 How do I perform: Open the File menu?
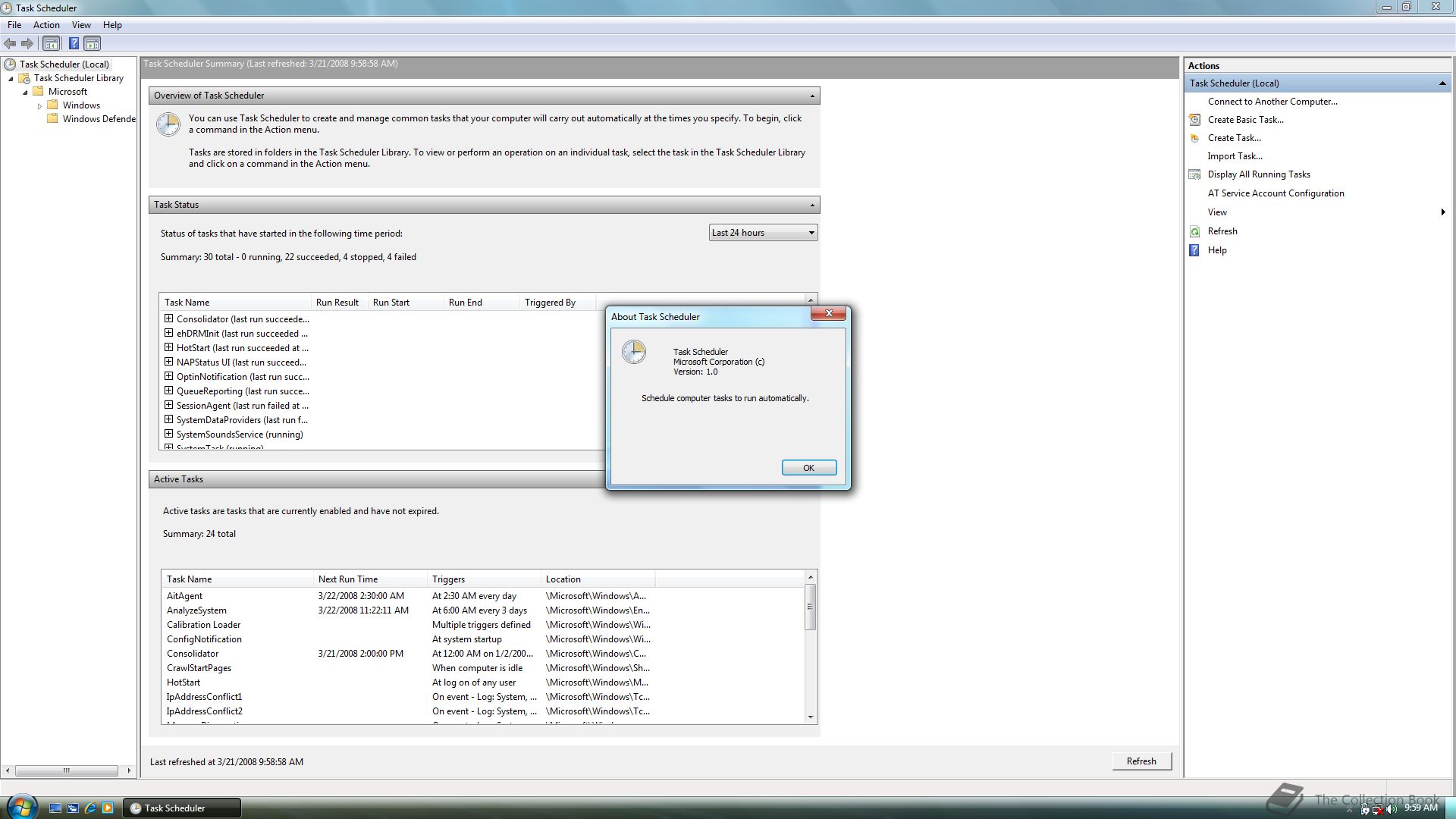pos(14,25)
